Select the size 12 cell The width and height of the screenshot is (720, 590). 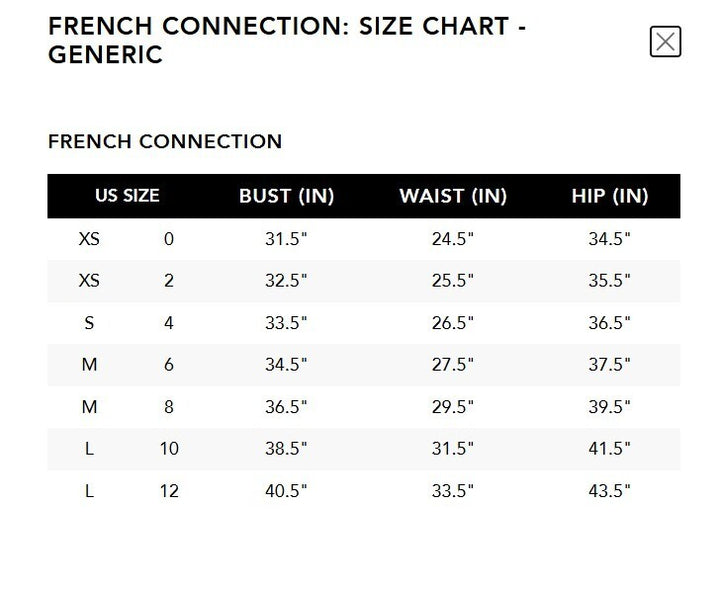169,491
